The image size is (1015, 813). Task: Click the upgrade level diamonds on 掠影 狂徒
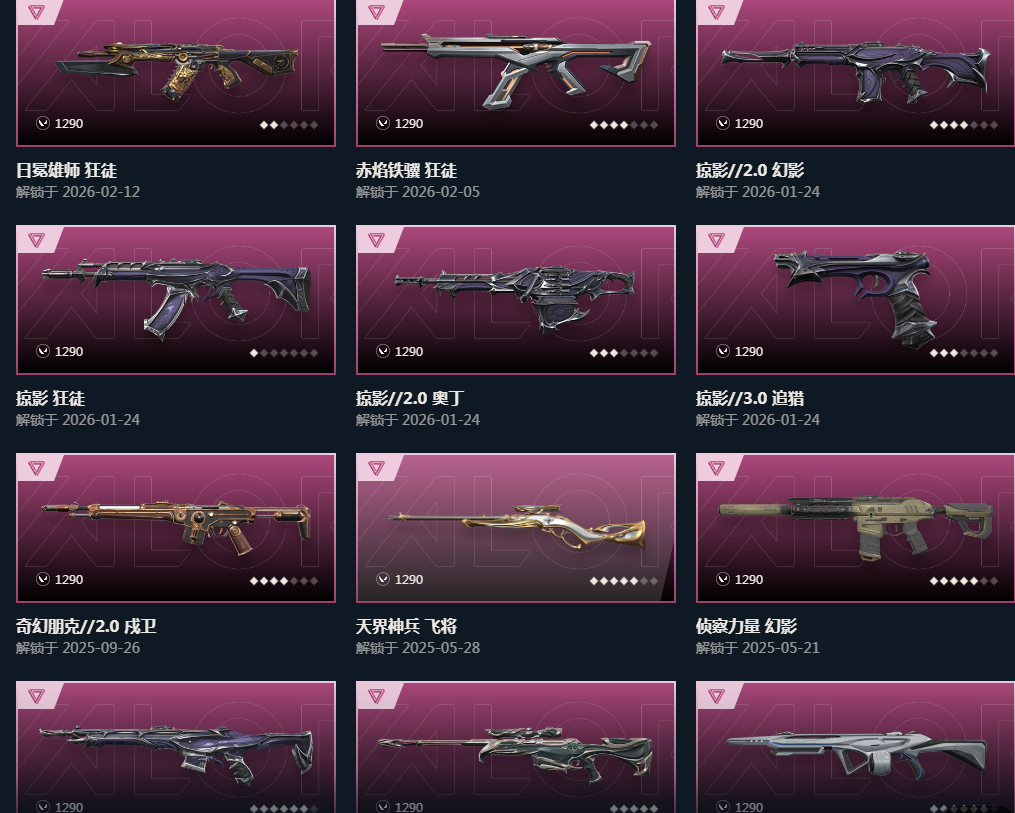(284, 353)
